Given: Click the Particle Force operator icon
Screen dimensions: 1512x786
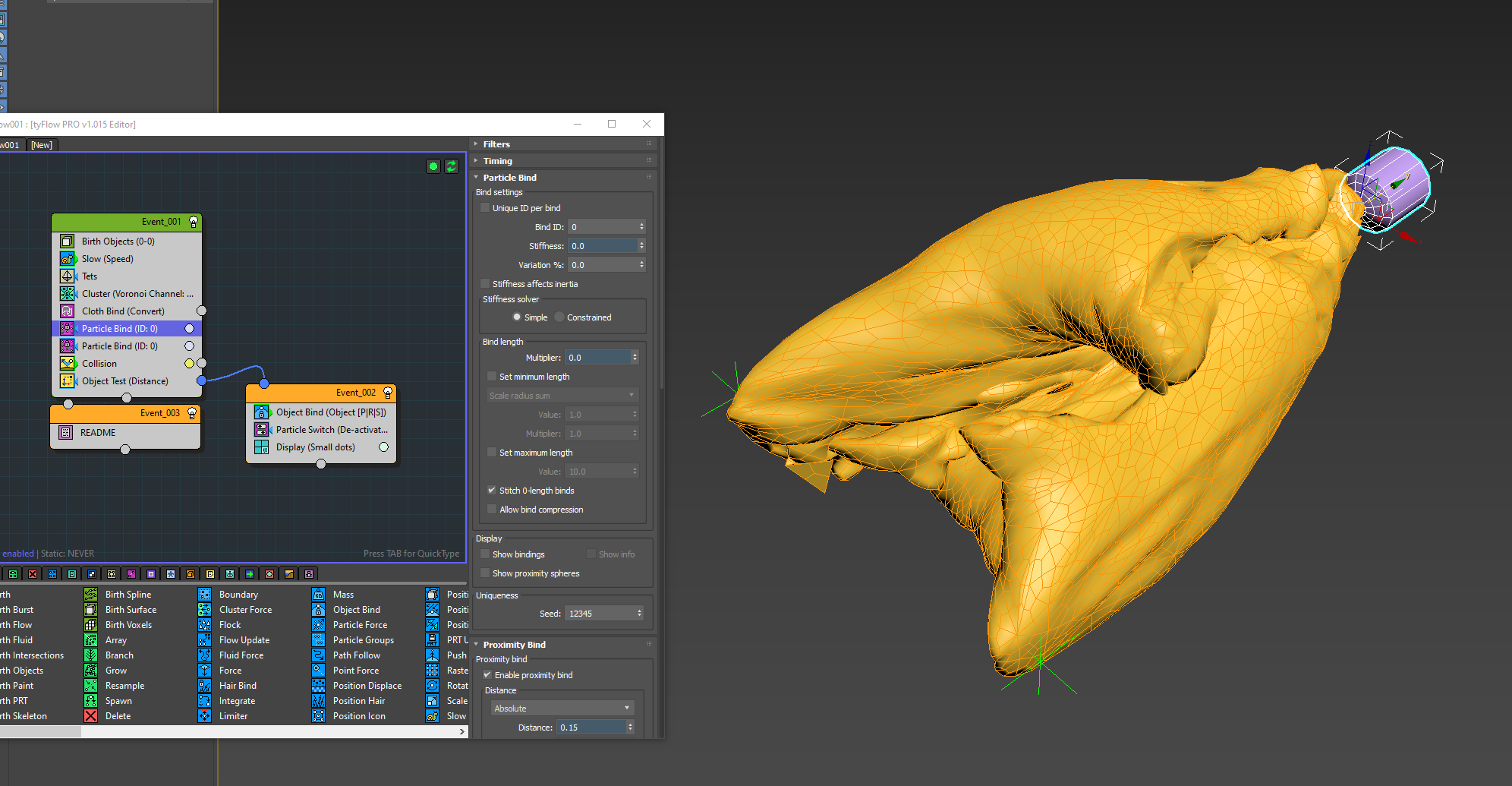Looking at the screenshot, I should [318, 625].
